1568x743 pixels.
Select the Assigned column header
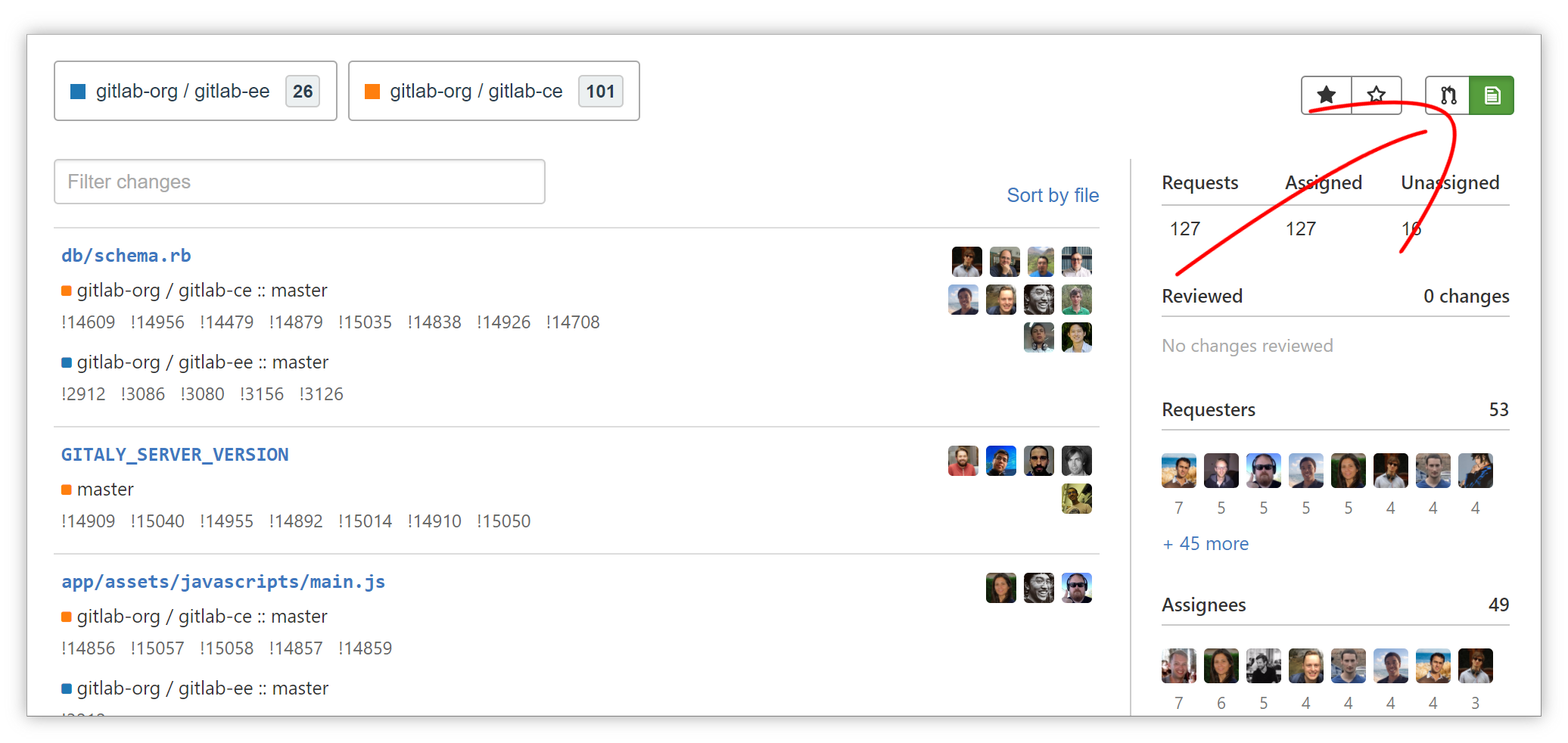tap(1324, 182)
